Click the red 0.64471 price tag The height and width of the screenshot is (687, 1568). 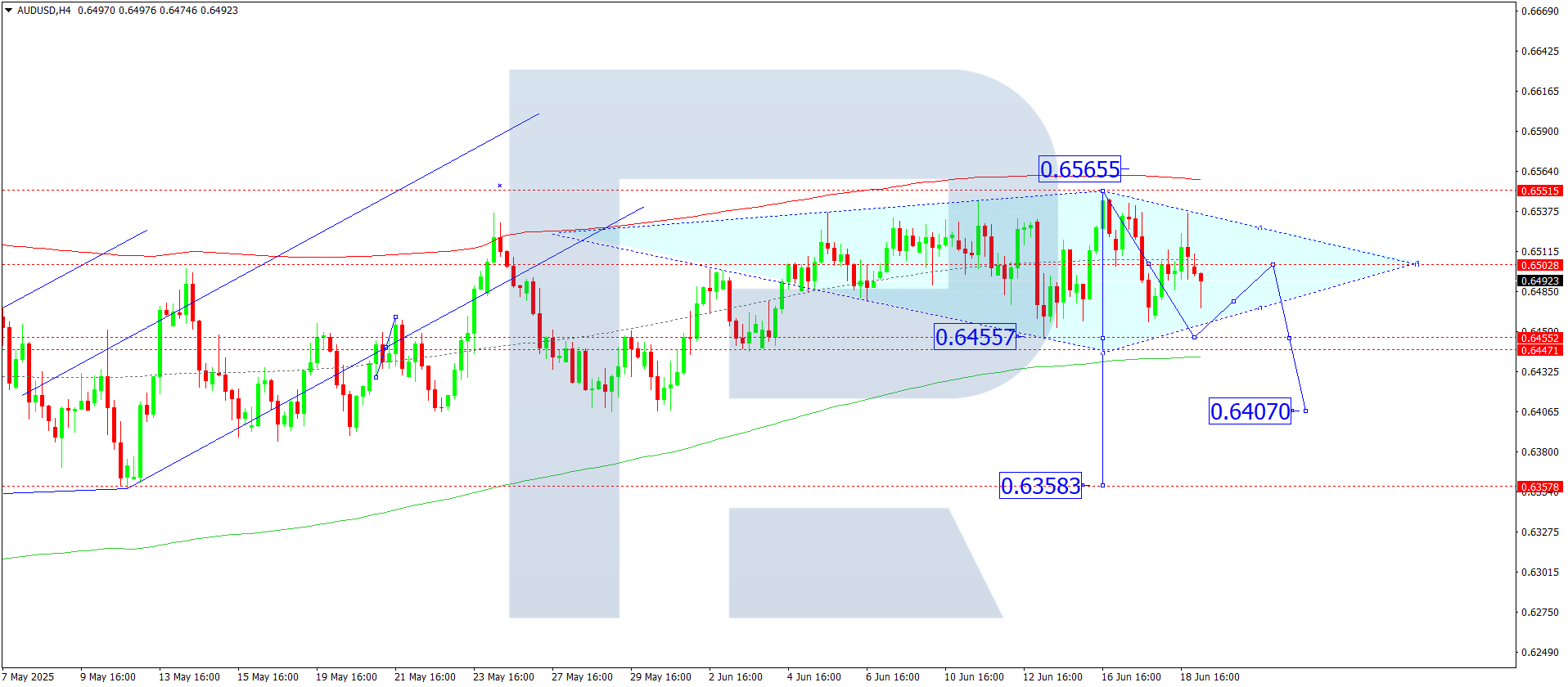pos(1540,350)
